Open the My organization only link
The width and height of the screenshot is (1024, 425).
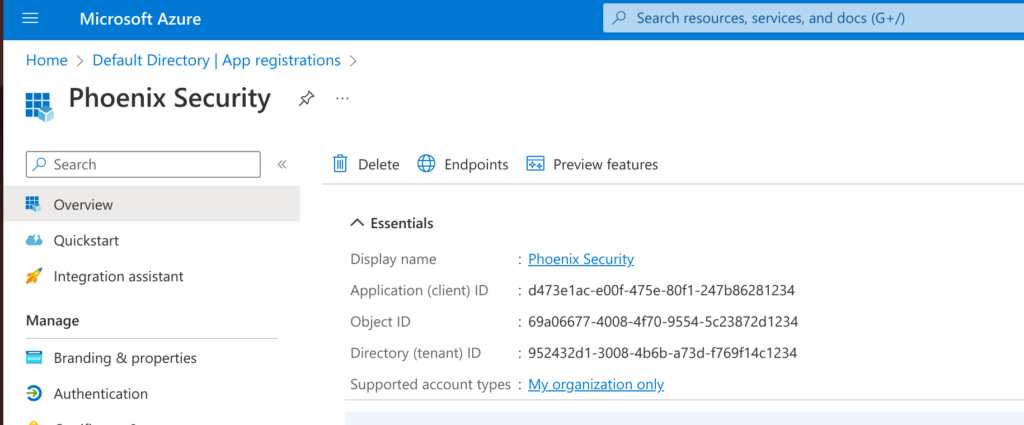click(x=596, y=385)
